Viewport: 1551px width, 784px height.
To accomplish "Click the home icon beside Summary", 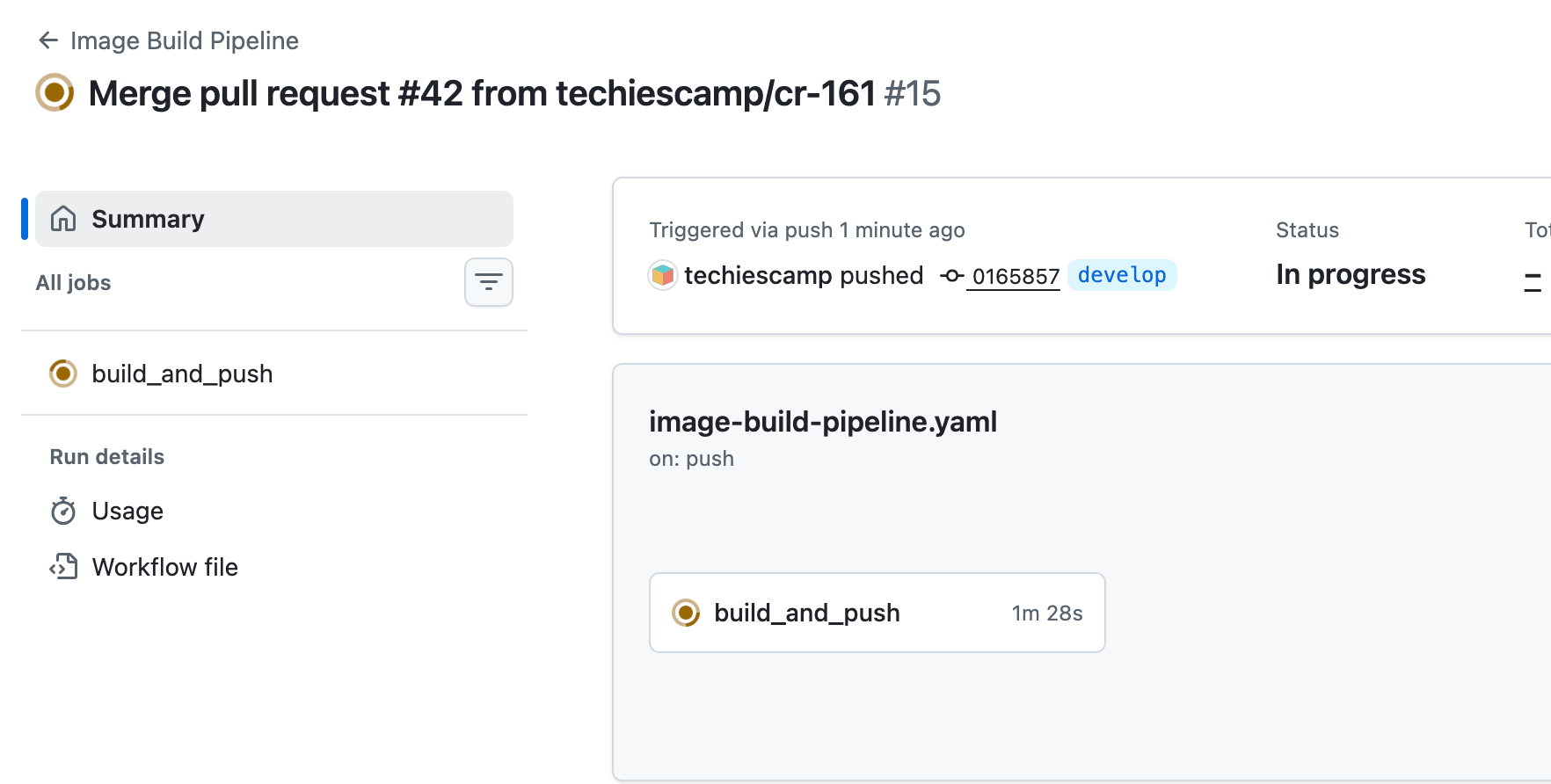I will (x=62, y=219).
